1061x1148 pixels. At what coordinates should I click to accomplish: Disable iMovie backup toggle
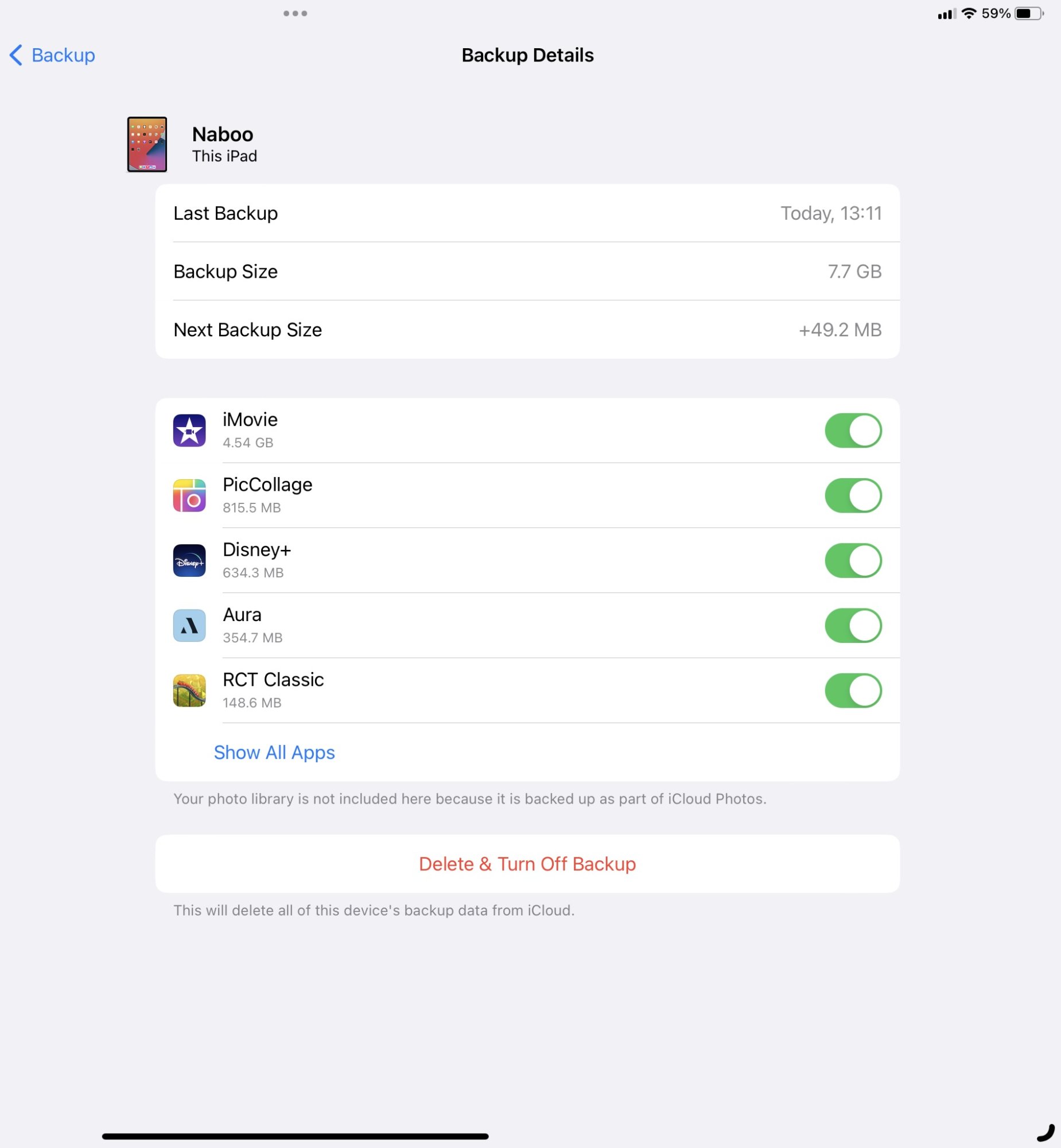(853, 430)
